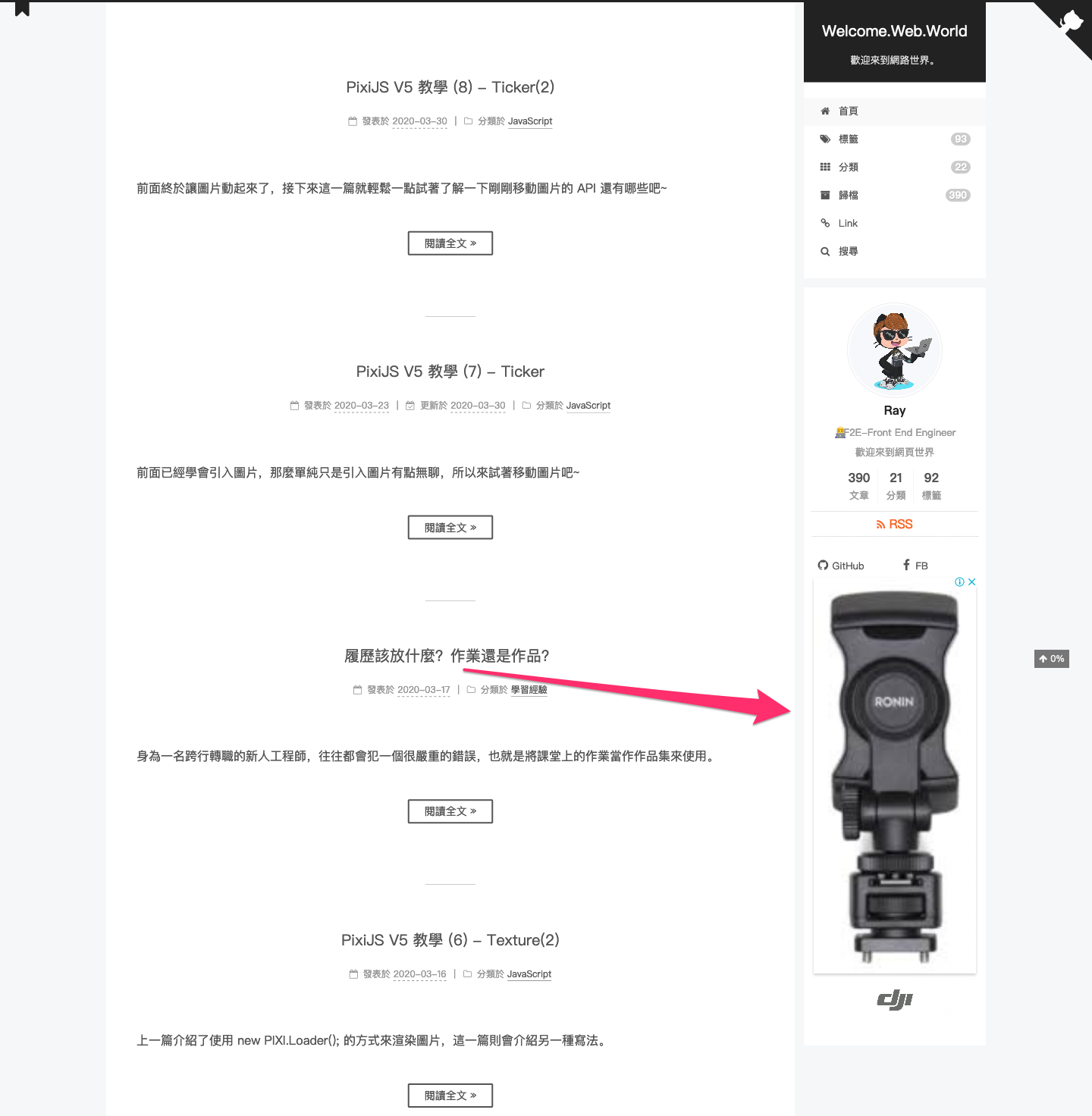The width and height of the screenshot is (1092, 1116).
Task: Open the FB social link
Action: (915, 566)
